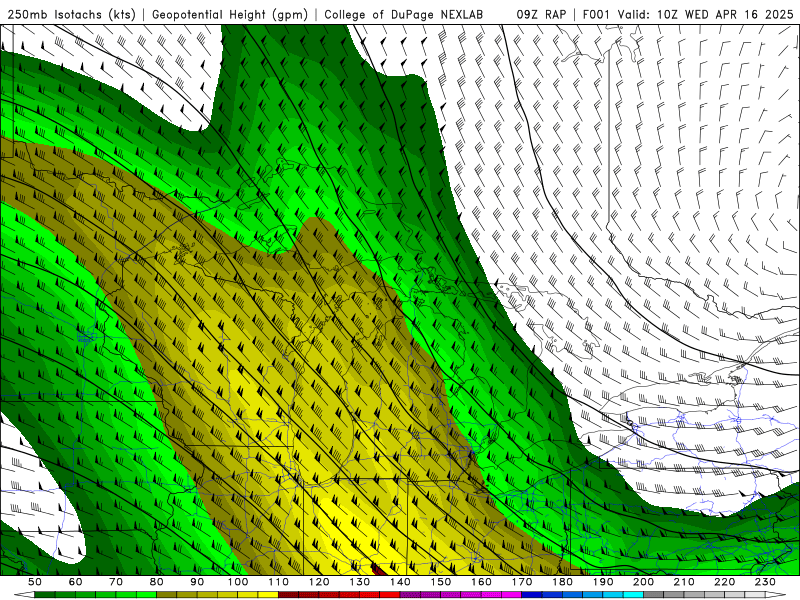Click the 140 label on the color scale
The width and height of the screenshot is (800, 600).
[400, 582]
